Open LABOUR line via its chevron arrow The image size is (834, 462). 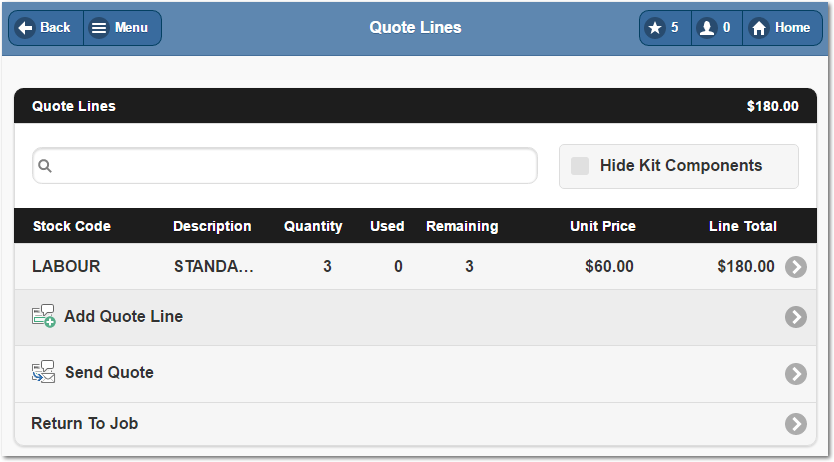click(796, 267)
